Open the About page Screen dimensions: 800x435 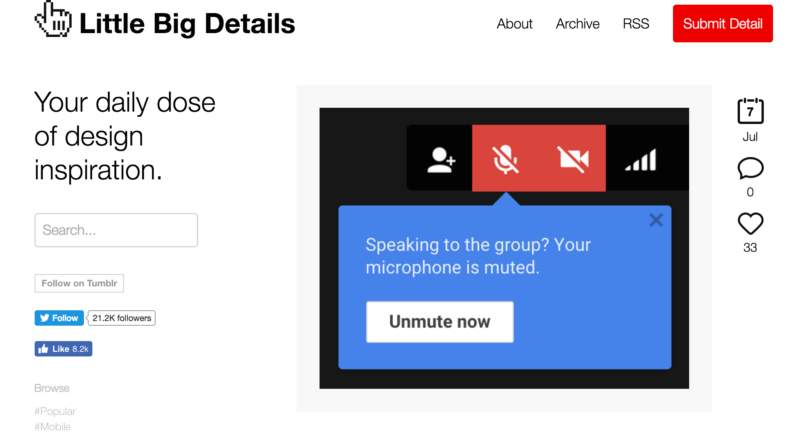pyautogui.click(x=514, y=24)
